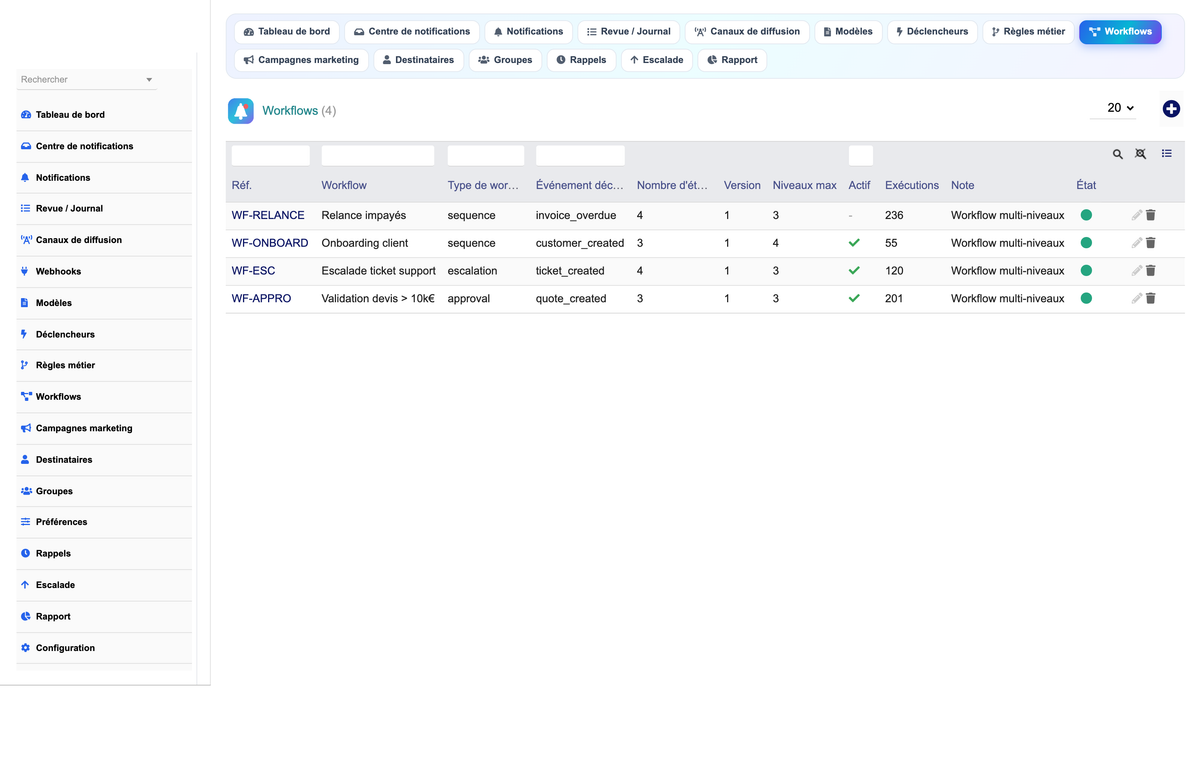Click the green État dot for WF-ONBOARD

pos(1086,243)
